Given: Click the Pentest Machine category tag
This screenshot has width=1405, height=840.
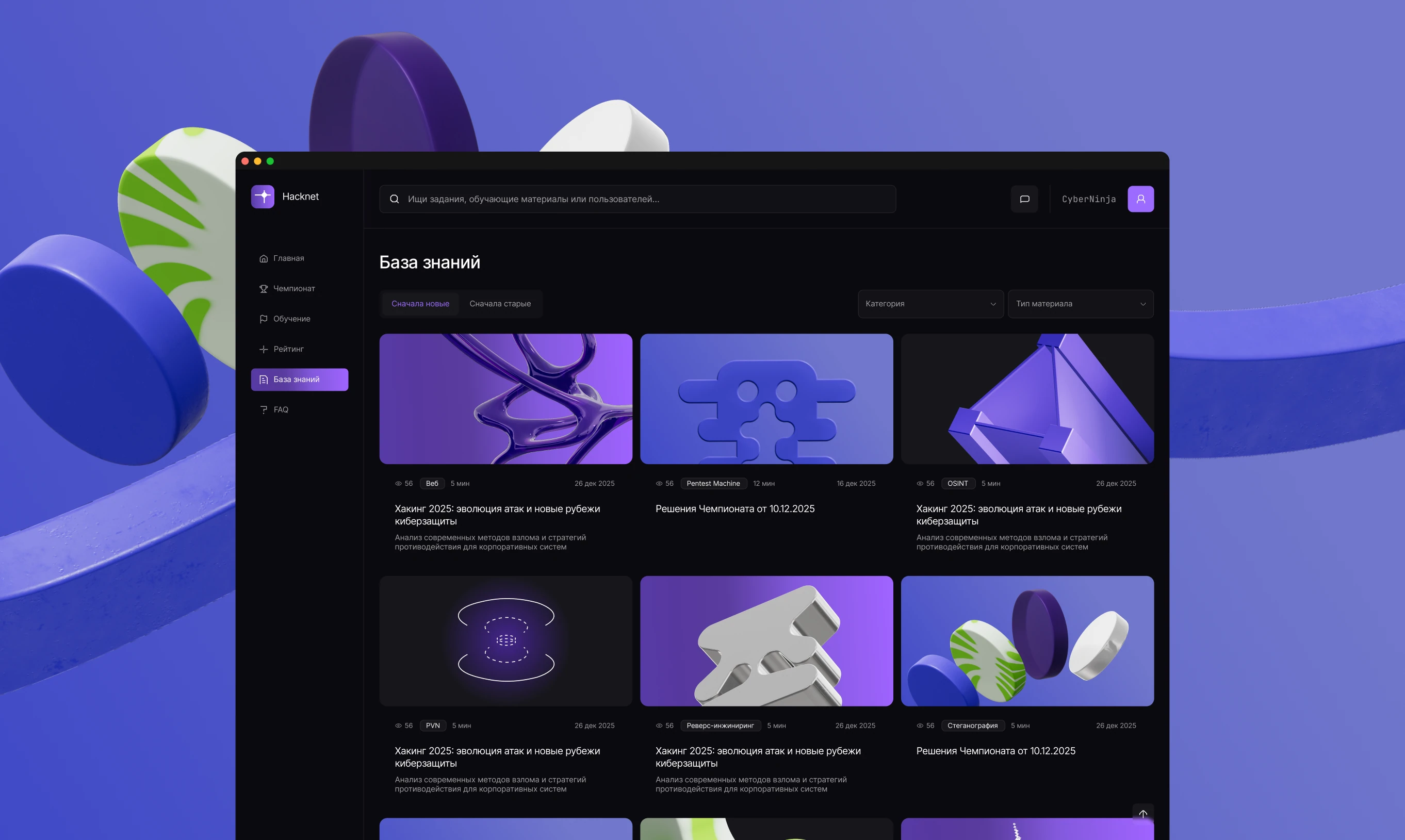Looking at the screenshot, I should tap(713, 483).
